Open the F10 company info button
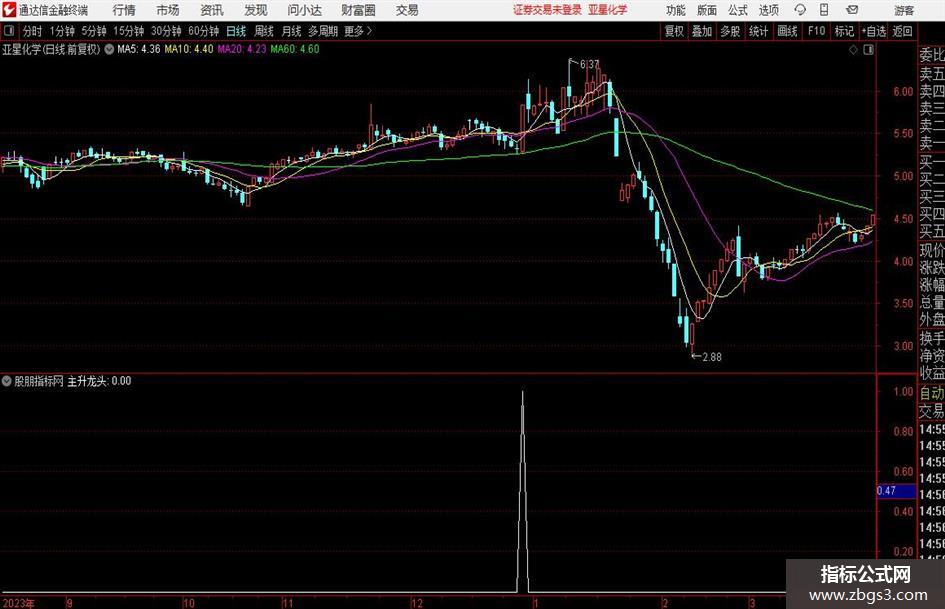This screenshot has width=945, height=609. point(816,31)
